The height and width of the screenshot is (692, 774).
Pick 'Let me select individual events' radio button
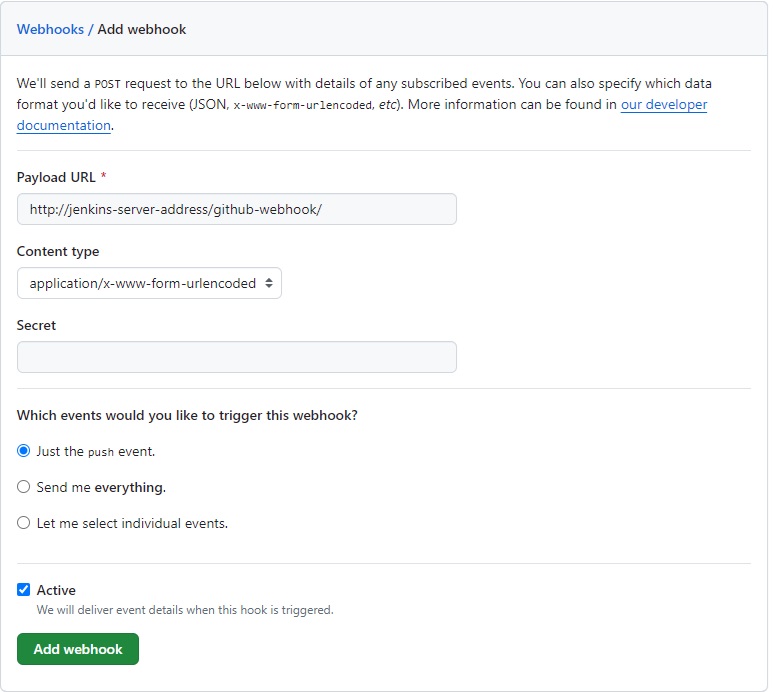tap(24, 522)
